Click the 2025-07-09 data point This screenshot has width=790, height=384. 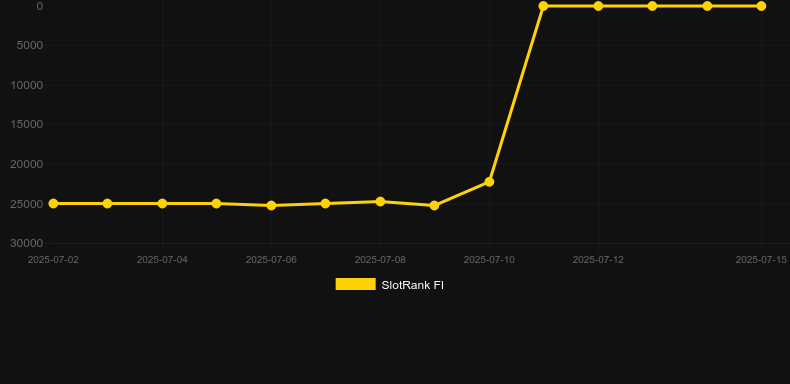(x=434, y=206)
